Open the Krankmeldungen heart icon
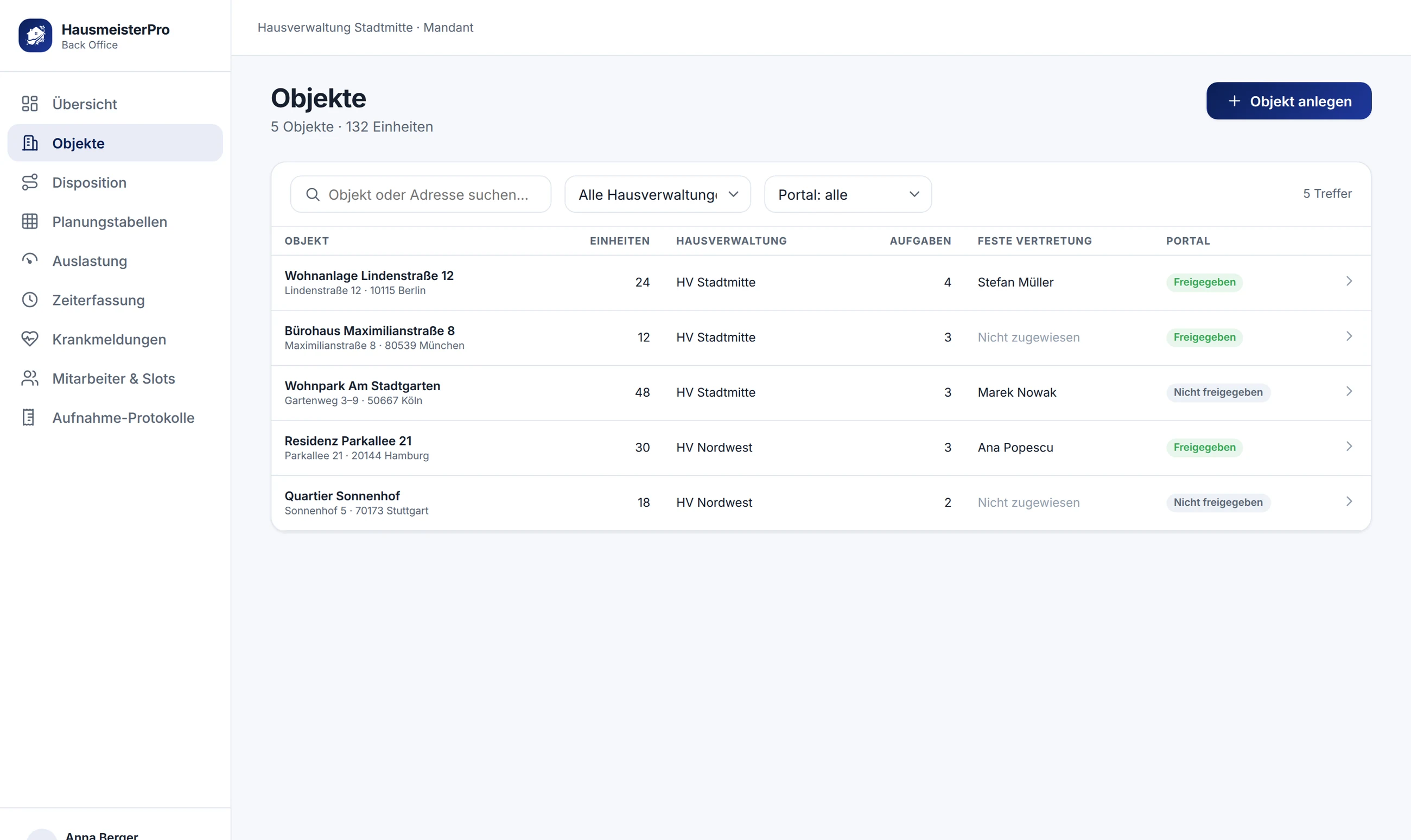 click(x=29, y=339)
